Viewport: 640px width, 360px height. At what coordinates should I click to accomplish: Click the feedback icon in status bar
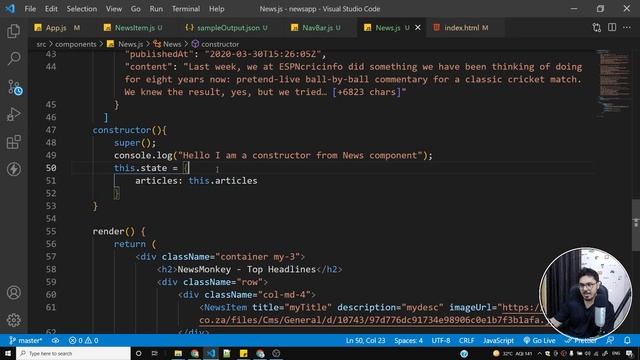(610, 340)
